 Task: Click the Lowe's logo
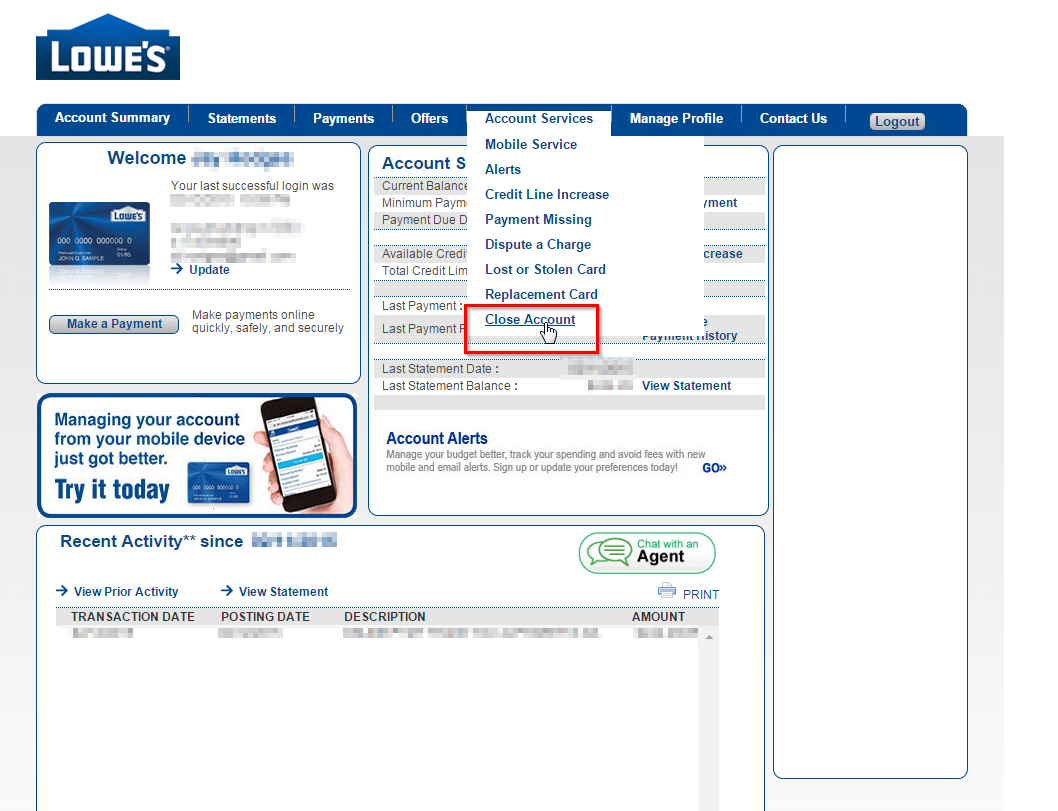click(108, 47)
